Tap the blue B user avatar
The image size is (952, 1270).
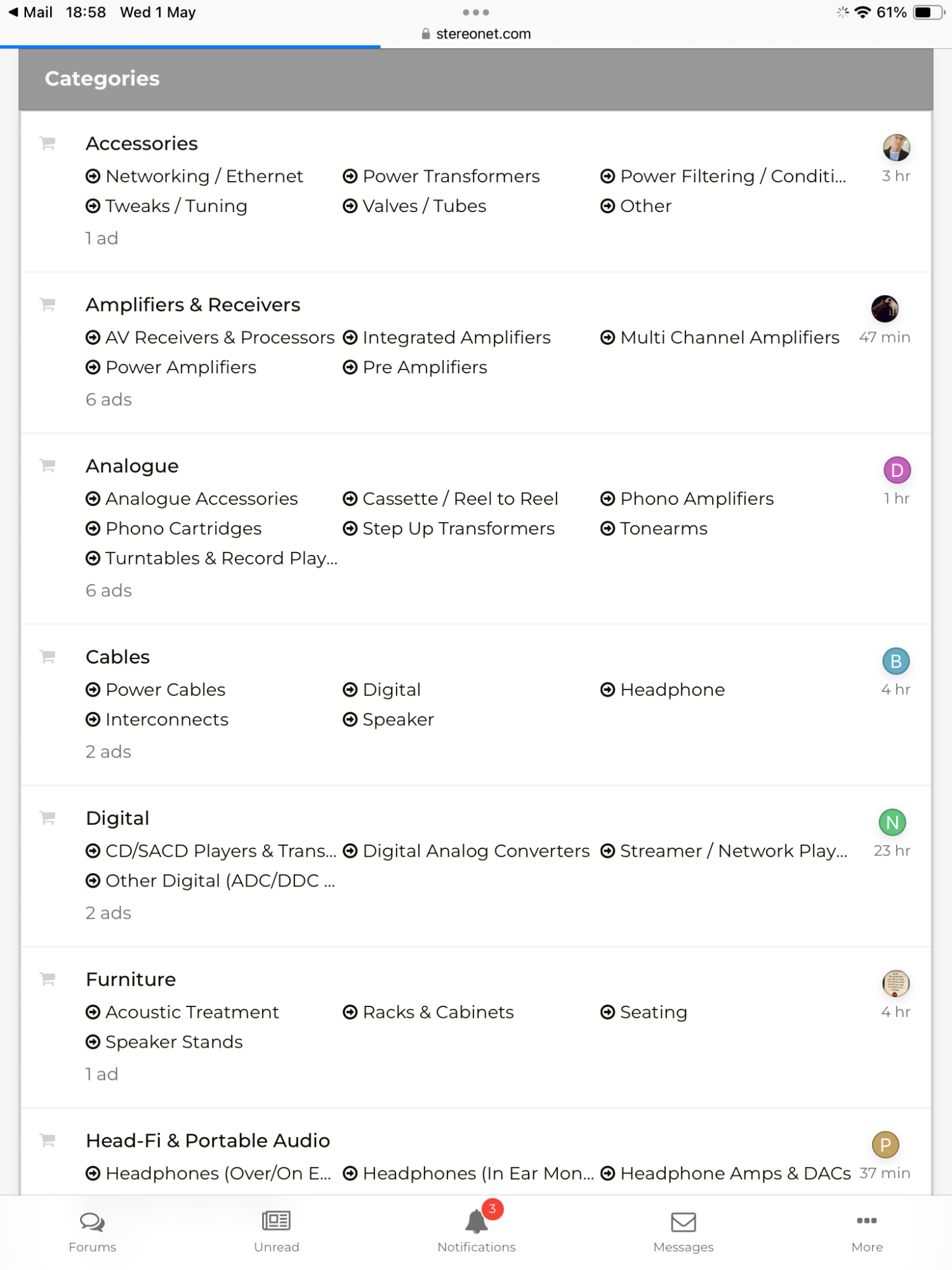pyautogui.click(x=896, y=661)
